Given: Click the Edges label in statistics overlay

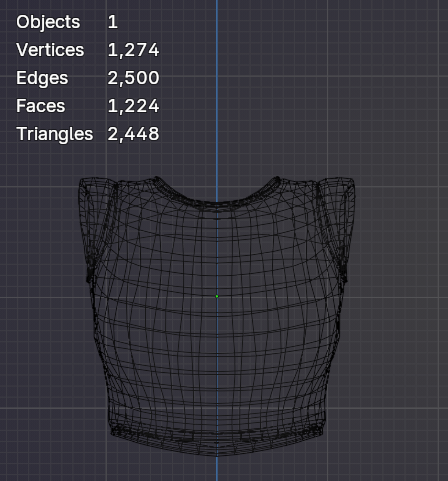Looking at the screenshot, I should coord(42,78).
